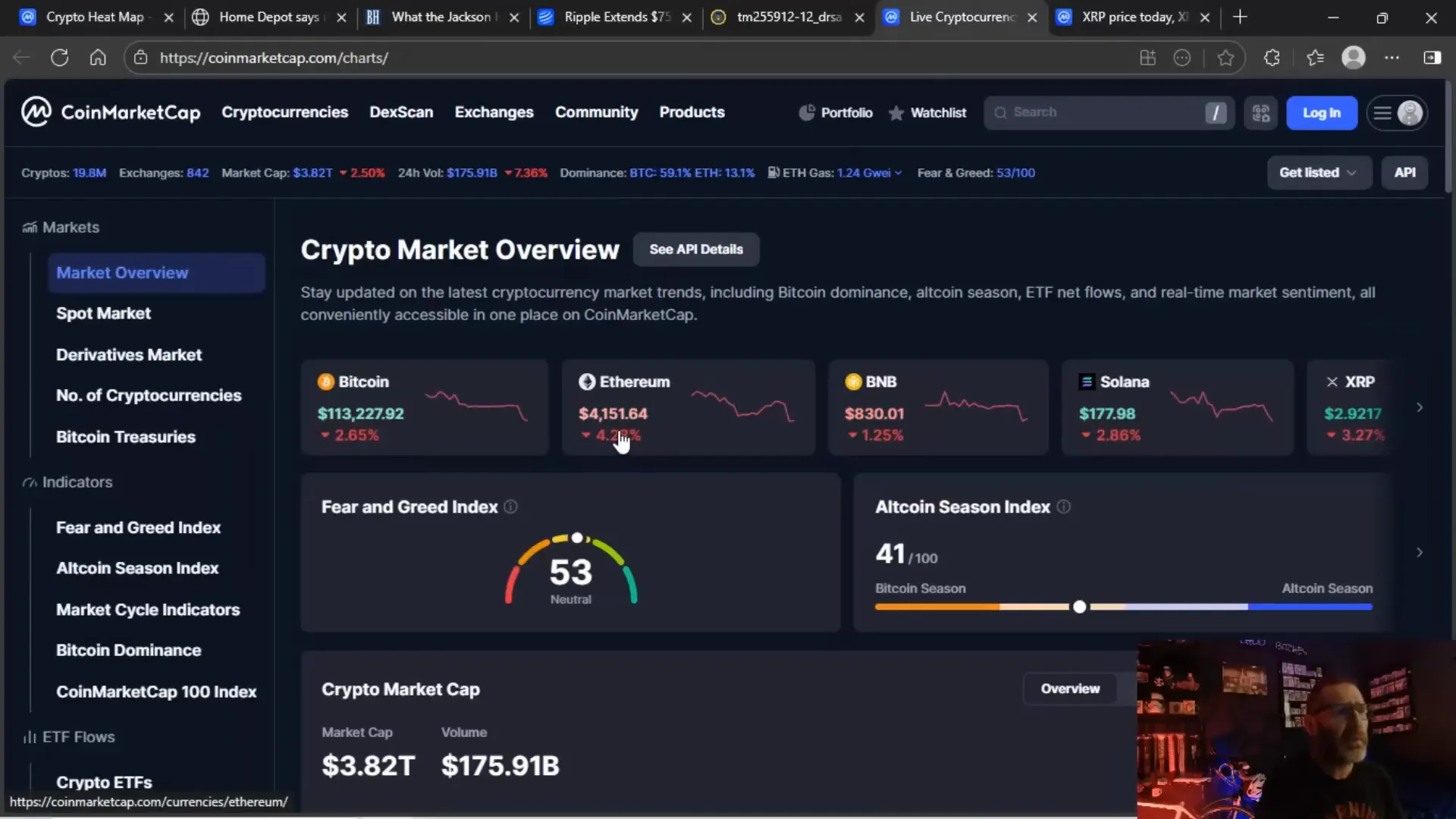The image size is (1456, 819).
Task: Select Derivatives Market in sidebar
Action: [129, 355]
